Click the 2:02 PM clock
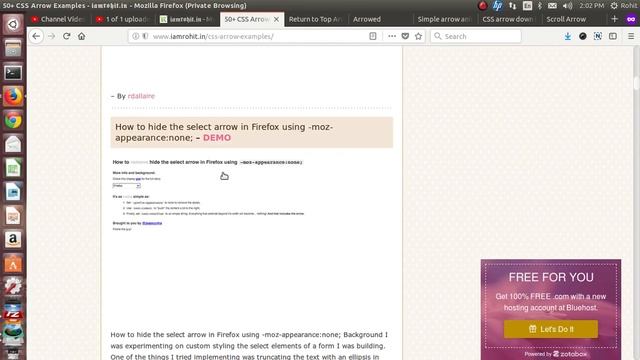 [x=591, y=6]
